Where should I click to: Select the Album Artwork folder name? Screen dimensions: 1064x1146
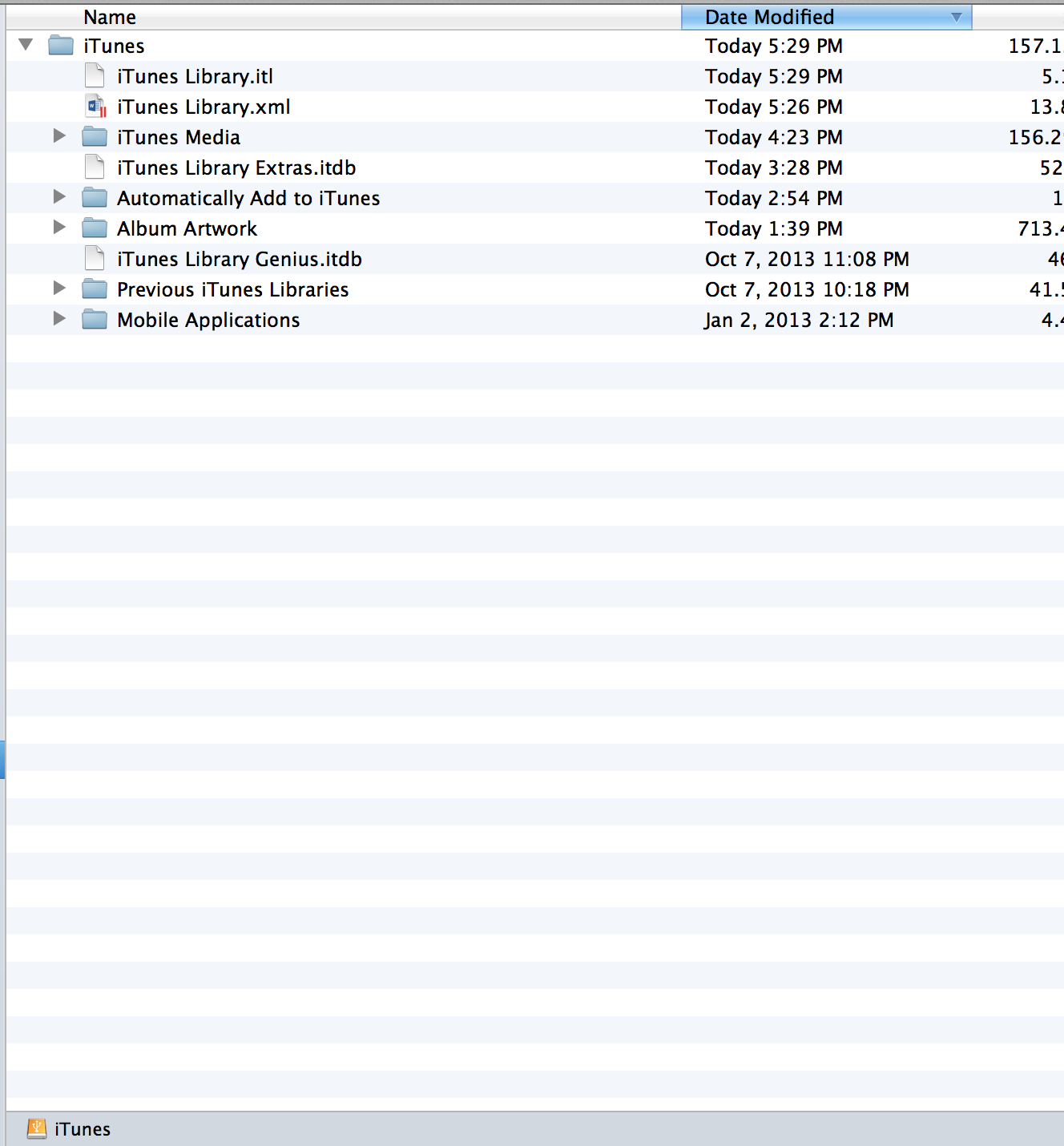point(187,228)
